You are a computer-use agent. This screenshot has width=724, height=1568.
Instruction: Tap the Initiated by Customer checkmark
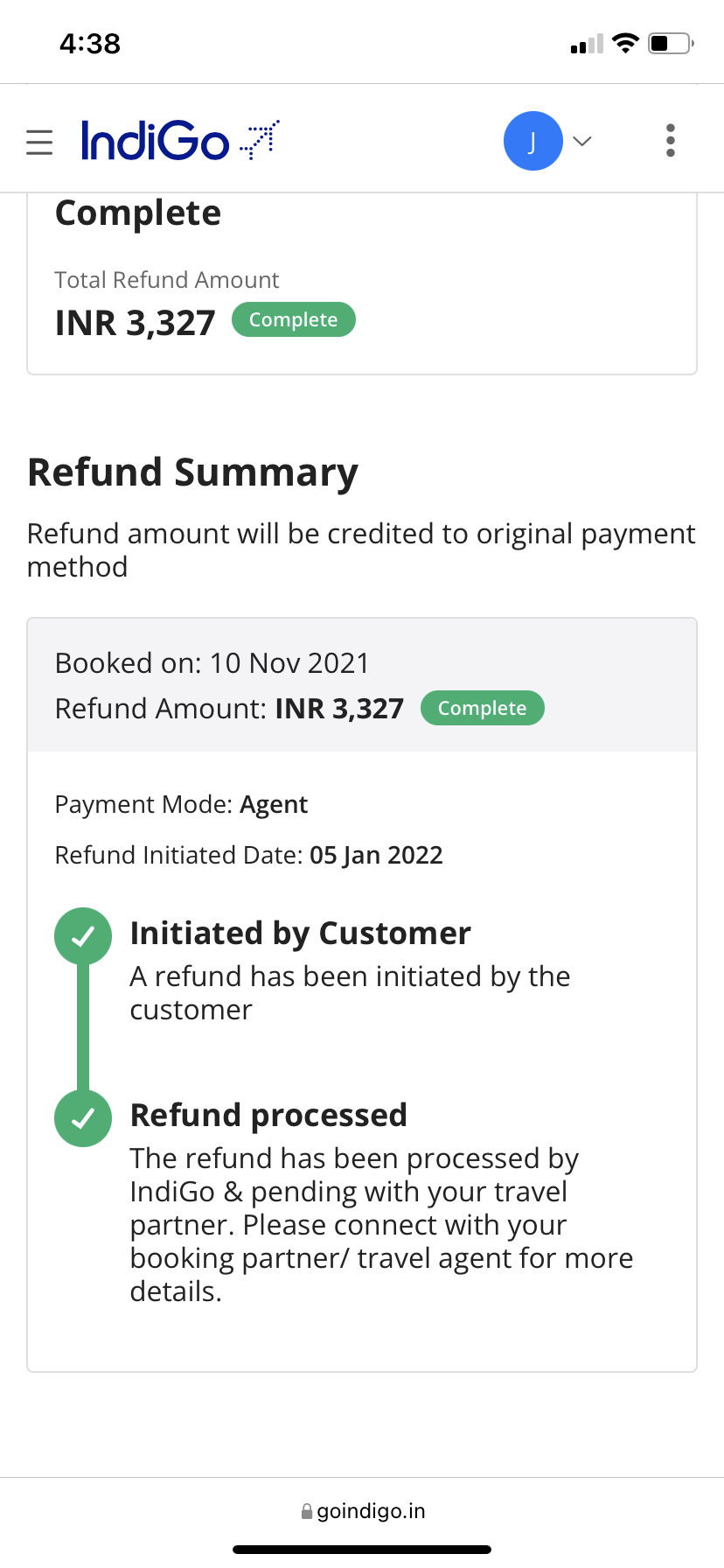pyautogui.click(x=83, y=936)
